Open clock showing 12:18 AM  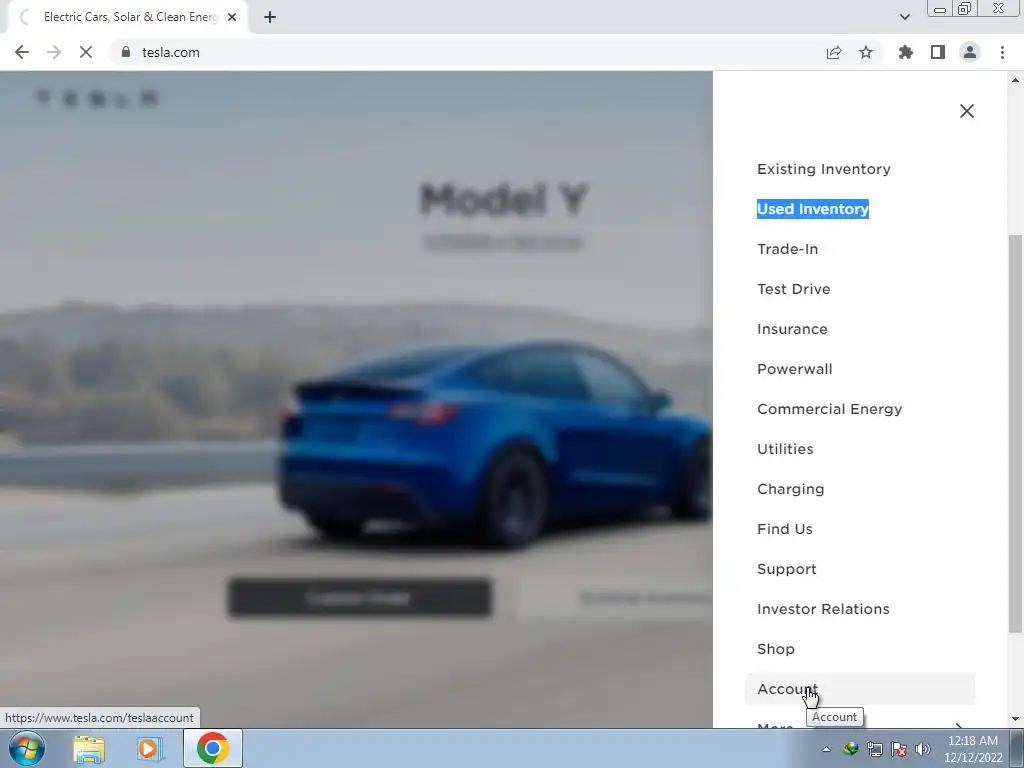pyautogui.click(x=972, y=749)
